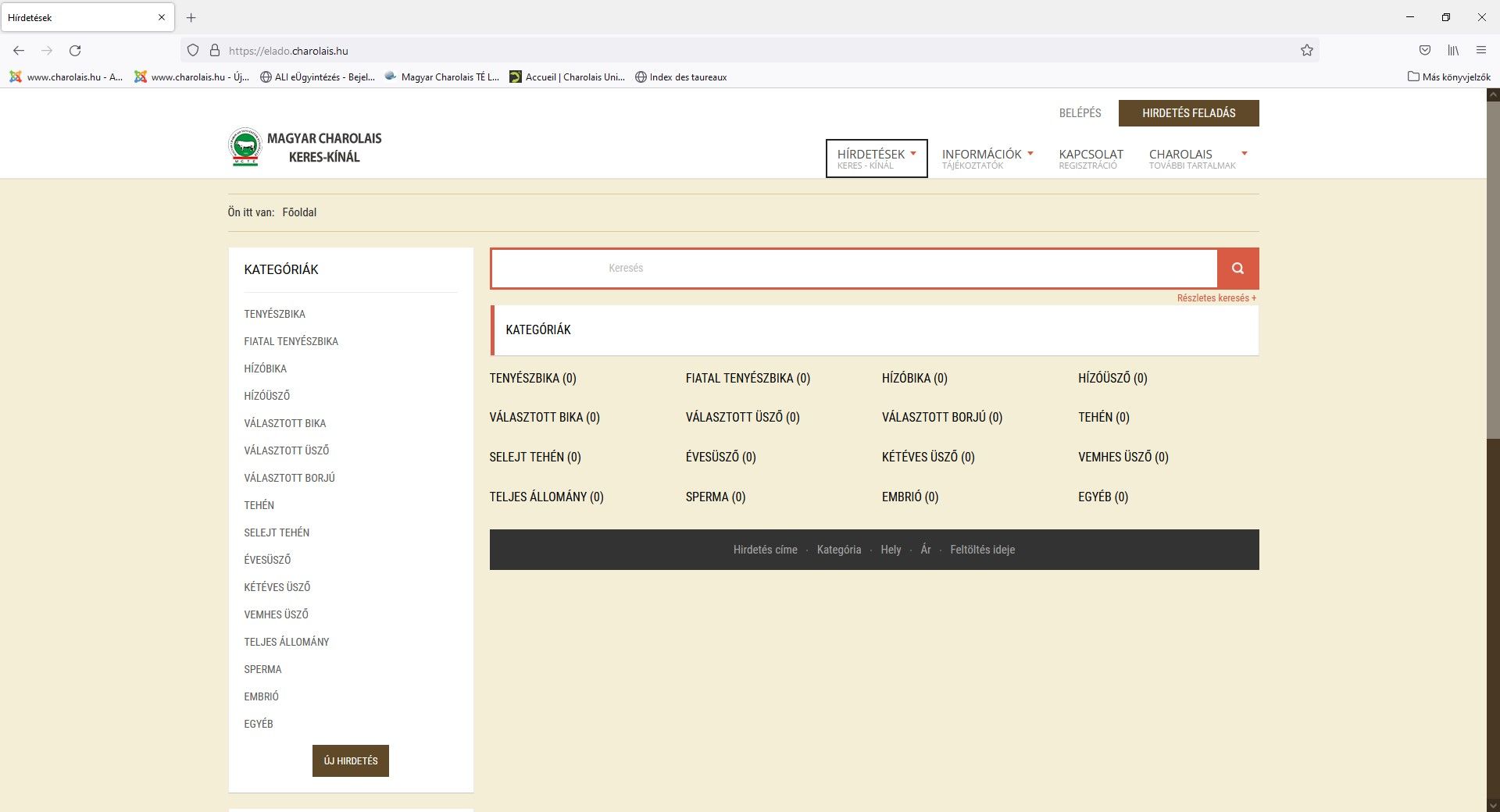Viewport: 1500px width, 812px height.
Task: Open the library bookshelf icon
Action: [1452, 51]
